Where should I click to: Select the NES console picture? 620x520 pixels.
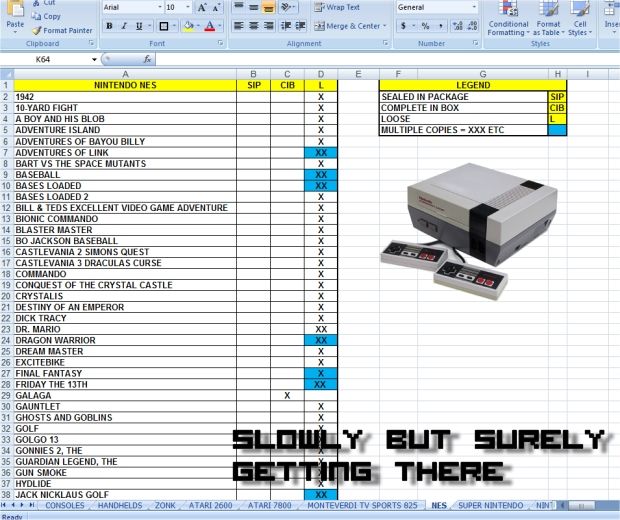[469, 231]
